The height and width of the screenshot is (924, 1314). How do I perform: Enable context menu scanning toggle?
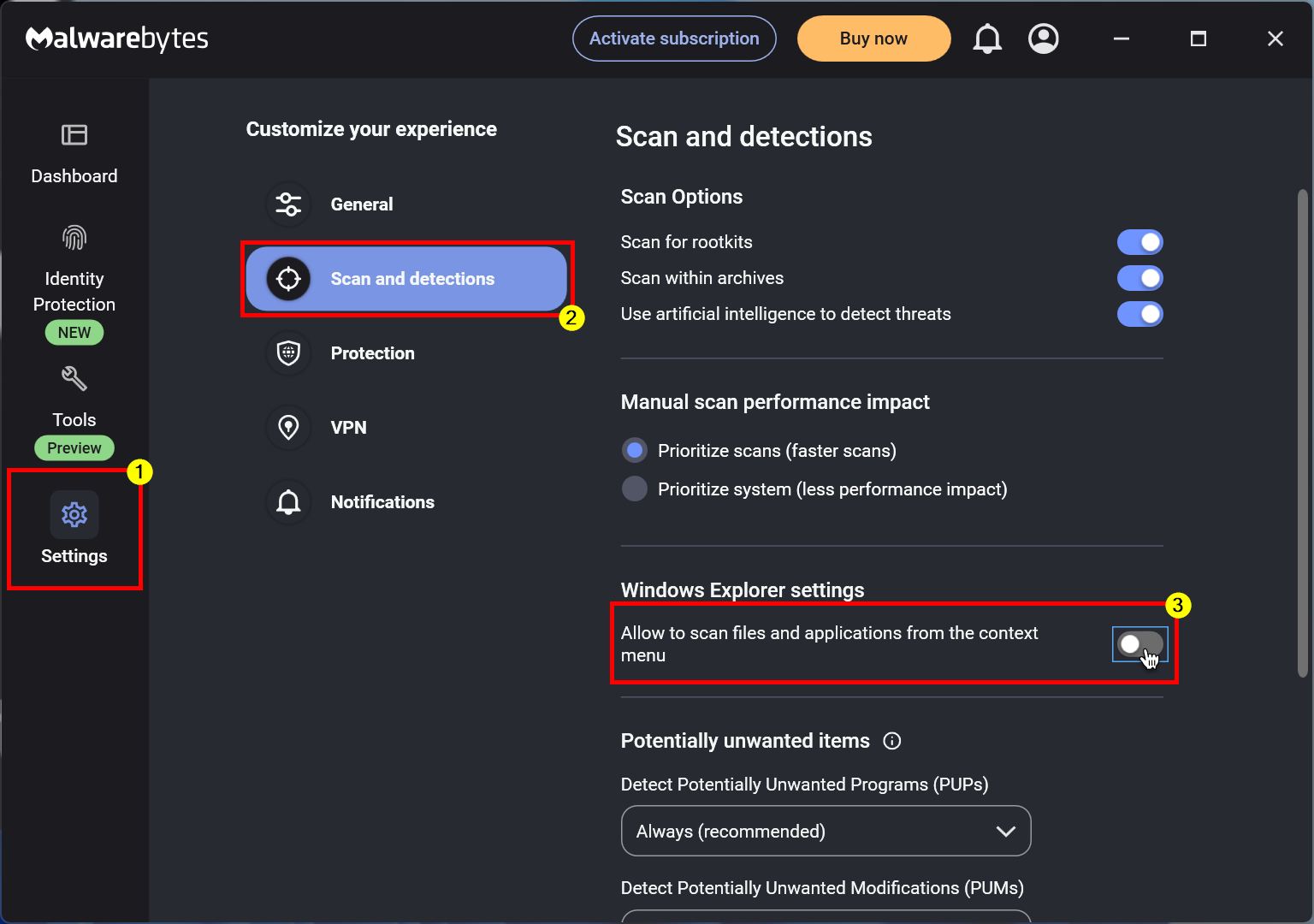click(1139, 644)
